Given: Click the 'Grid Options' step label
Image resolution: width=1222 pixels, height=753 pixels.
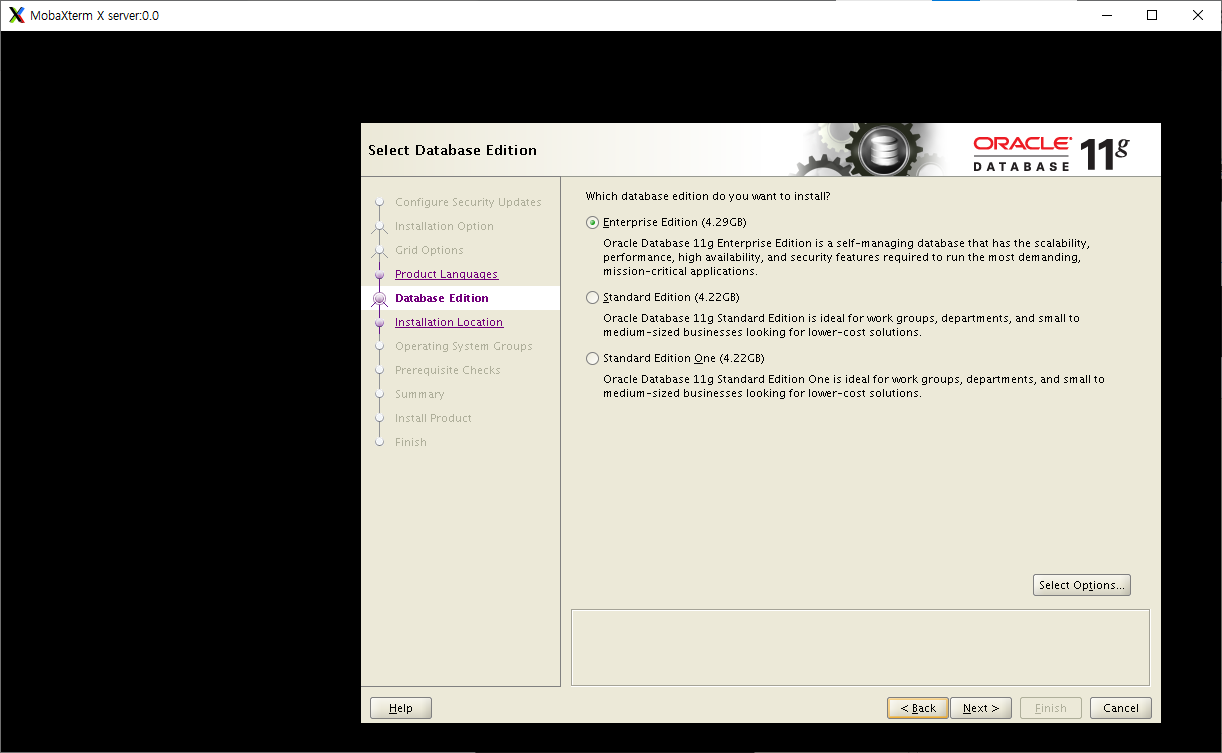Looking at the screenshot, I should click(429, 250).
